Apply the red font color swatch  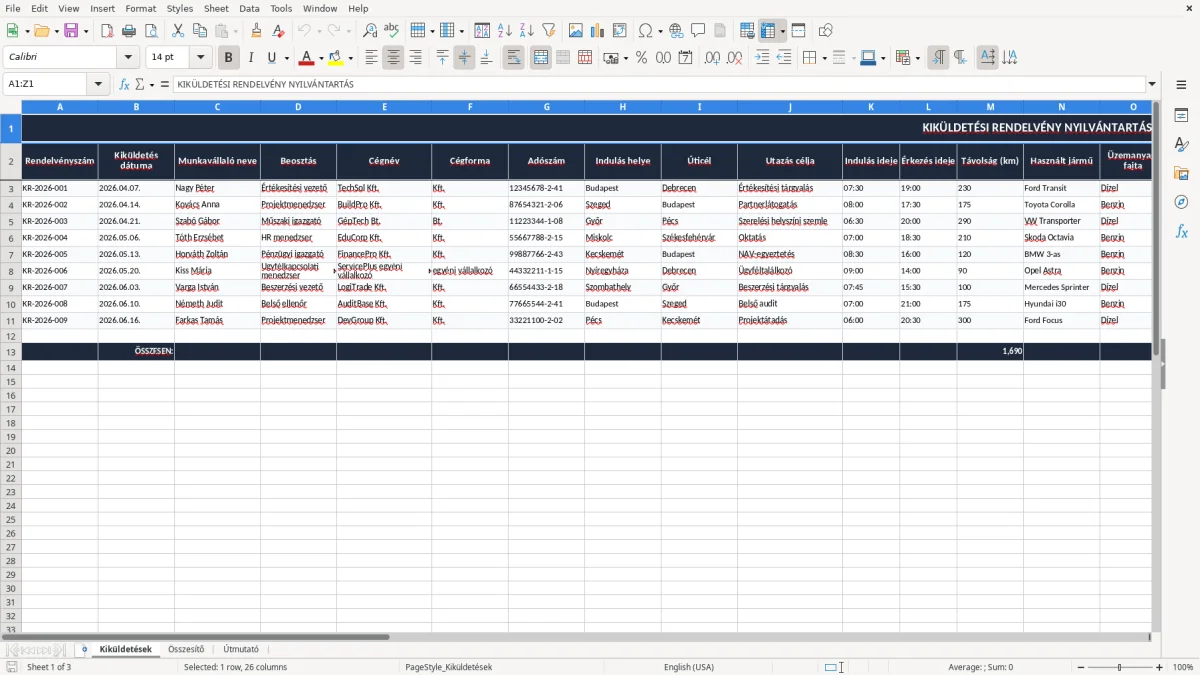point(307,58)
